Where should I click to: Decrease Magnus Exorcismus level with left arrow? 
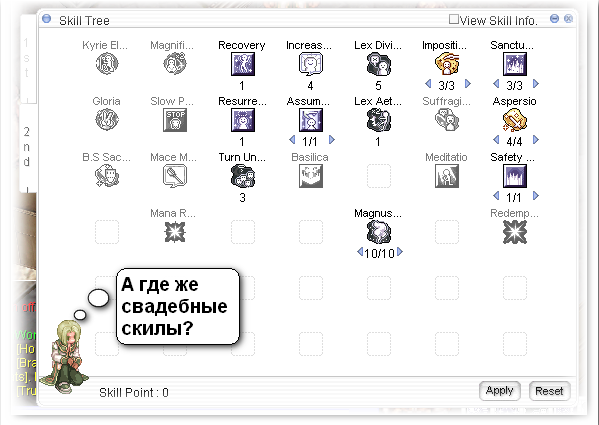[x=359, y=252]
